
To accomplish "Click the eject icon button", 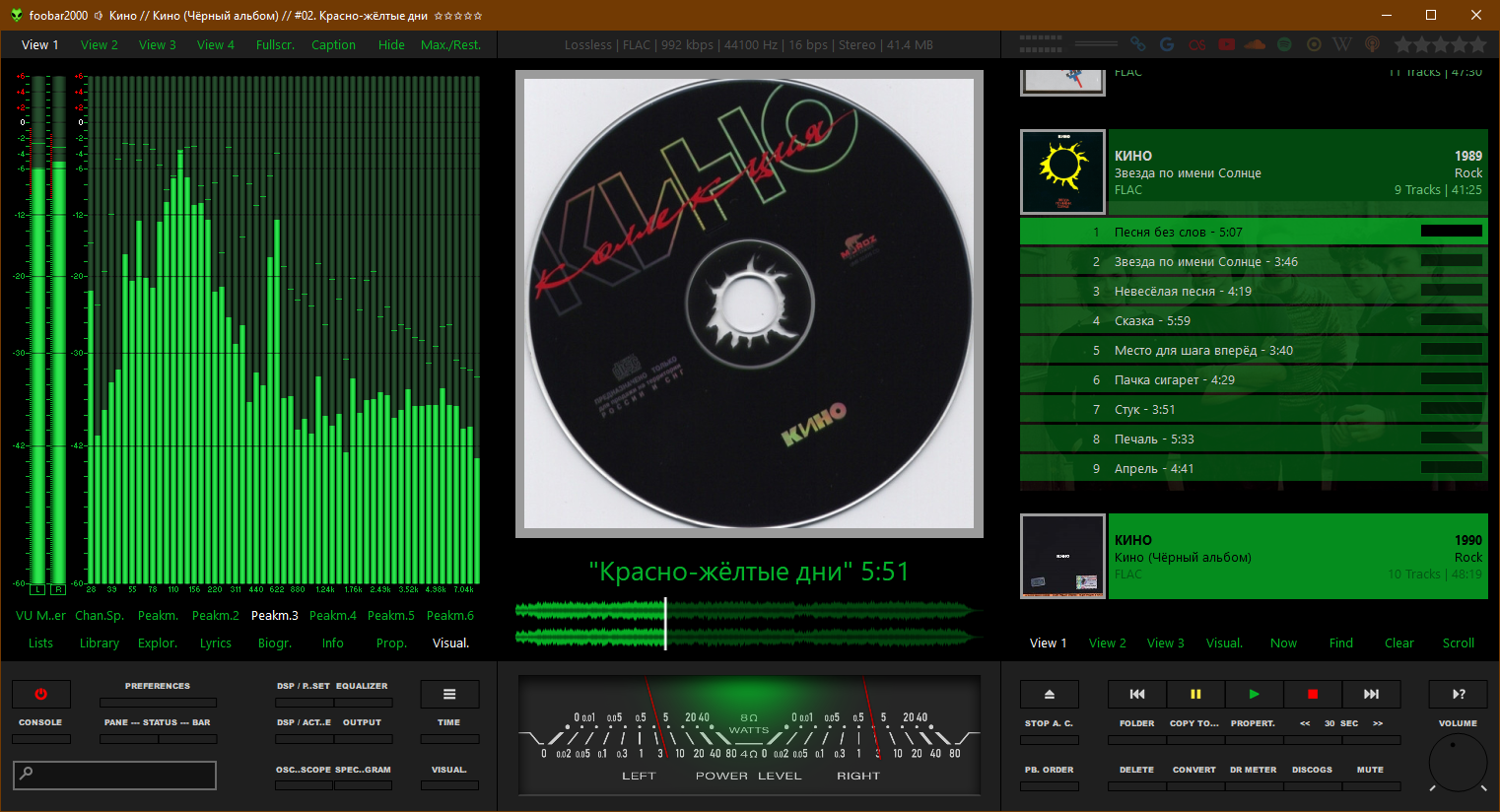I will 1049,694.
